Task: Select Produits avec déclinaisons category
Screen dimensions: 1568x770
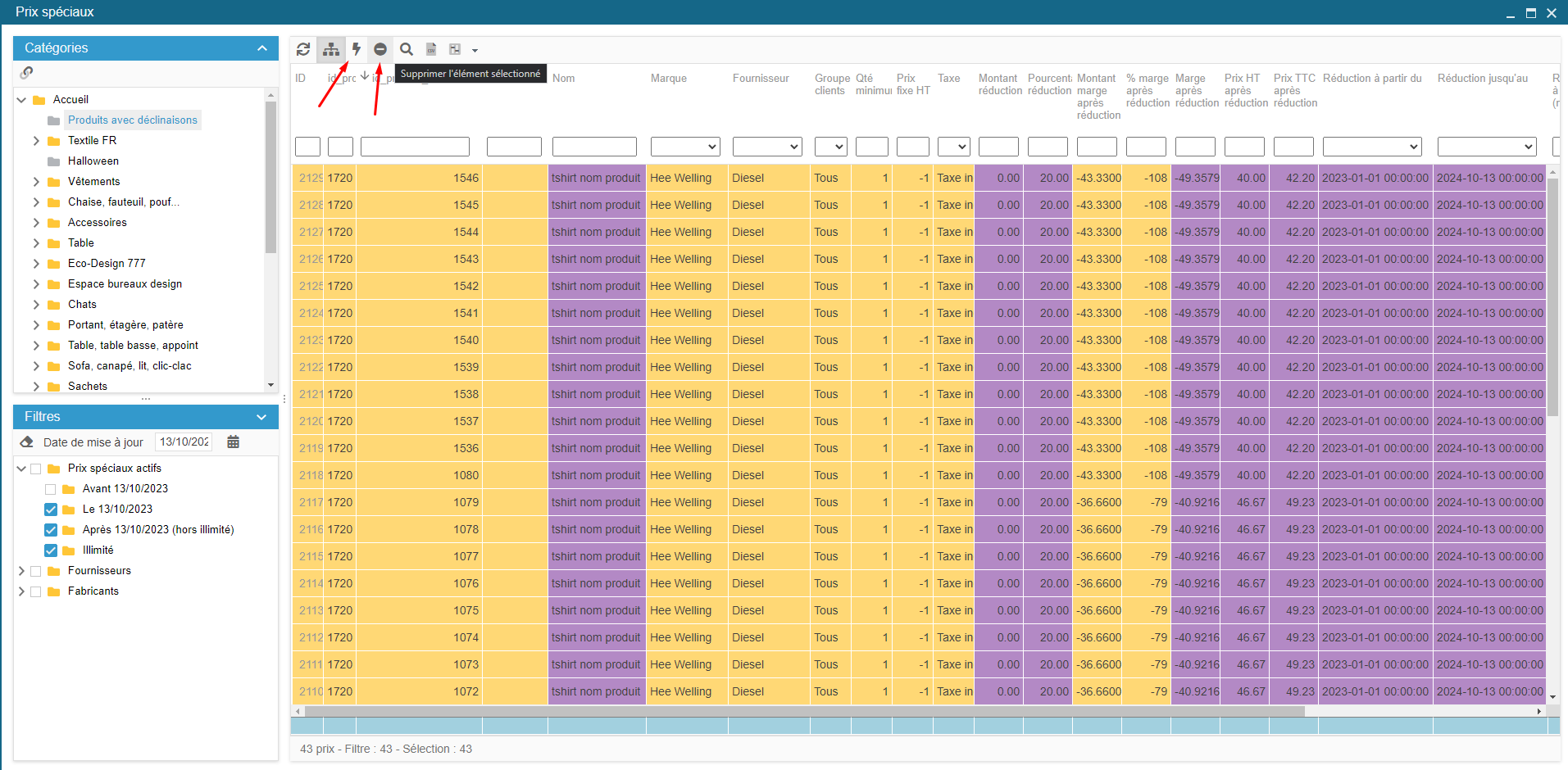Action: (x=132, y=120)
